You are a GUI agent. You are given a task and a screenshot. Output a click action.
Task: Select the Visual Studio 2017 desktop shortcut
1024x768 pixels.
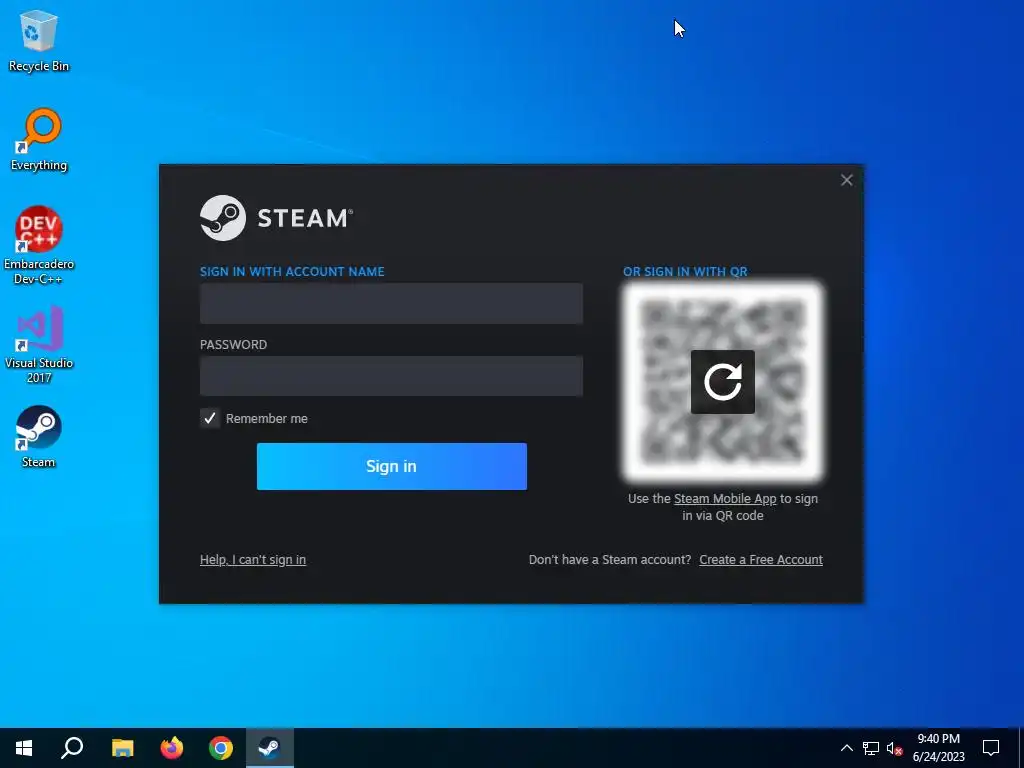39,345
